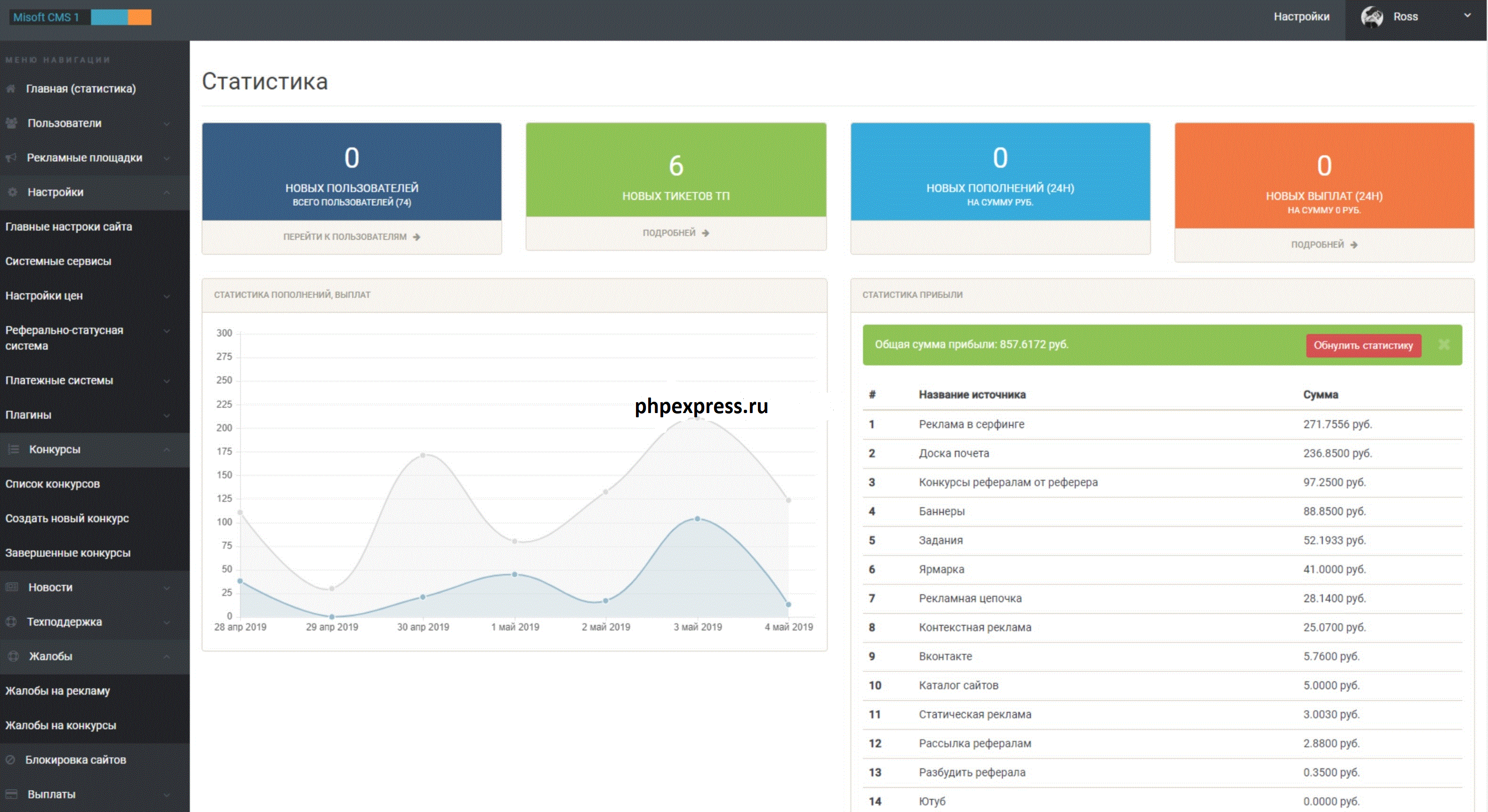Click Рекламная цепочка row
This screenshot has width=1488, height=812.
click(1162, 598)
